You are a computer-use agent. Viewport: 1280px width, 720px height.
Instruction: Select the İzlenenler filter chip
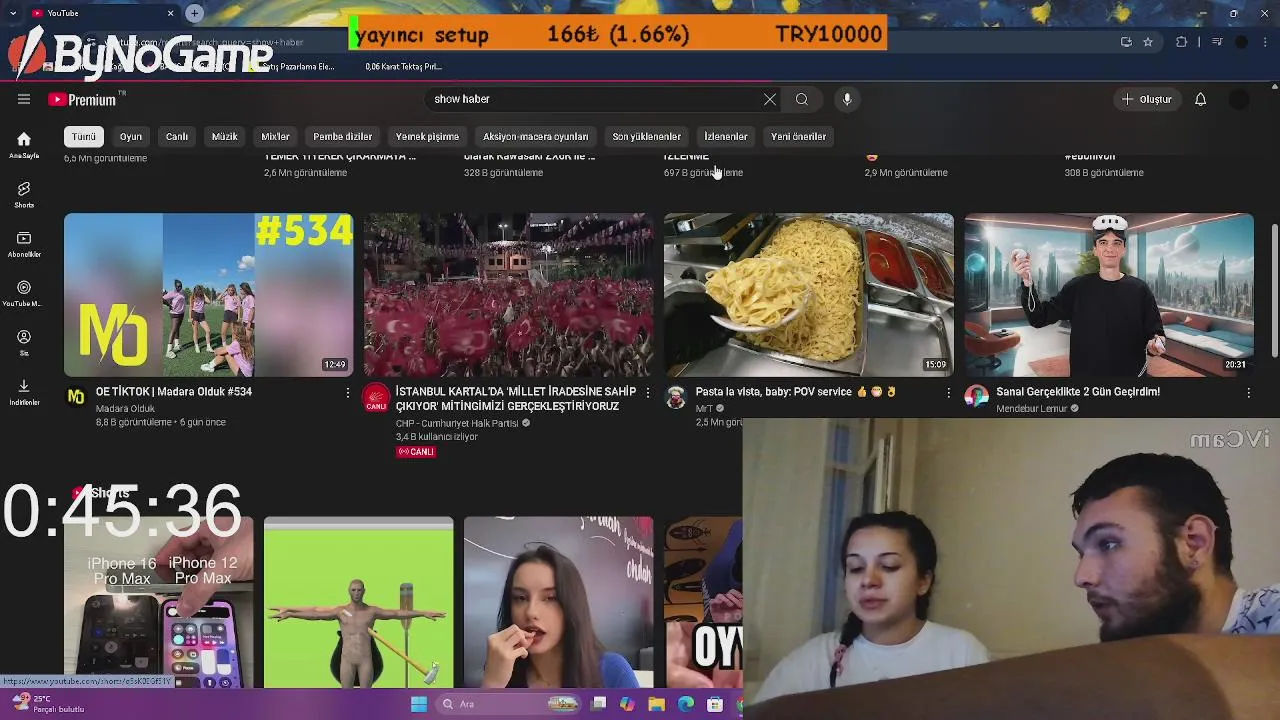click(726, 136)
